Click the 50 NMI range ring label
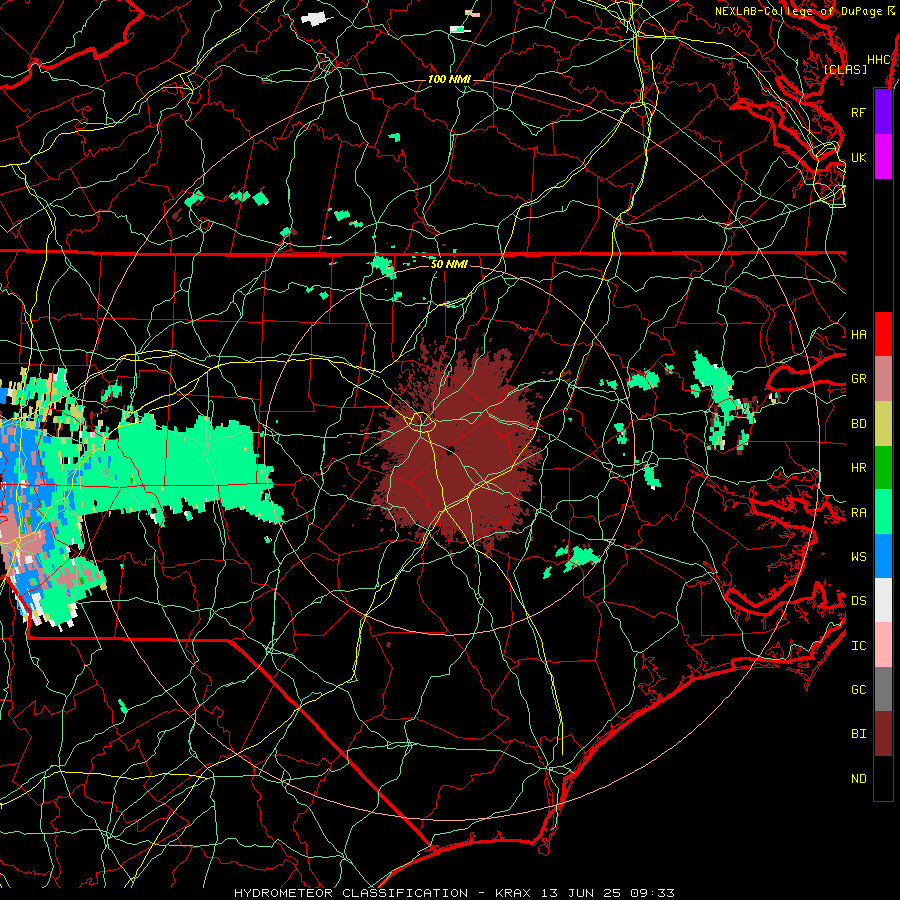Viewport: 900px width, 900px height. pyautogui.click(x=449, y=264)
